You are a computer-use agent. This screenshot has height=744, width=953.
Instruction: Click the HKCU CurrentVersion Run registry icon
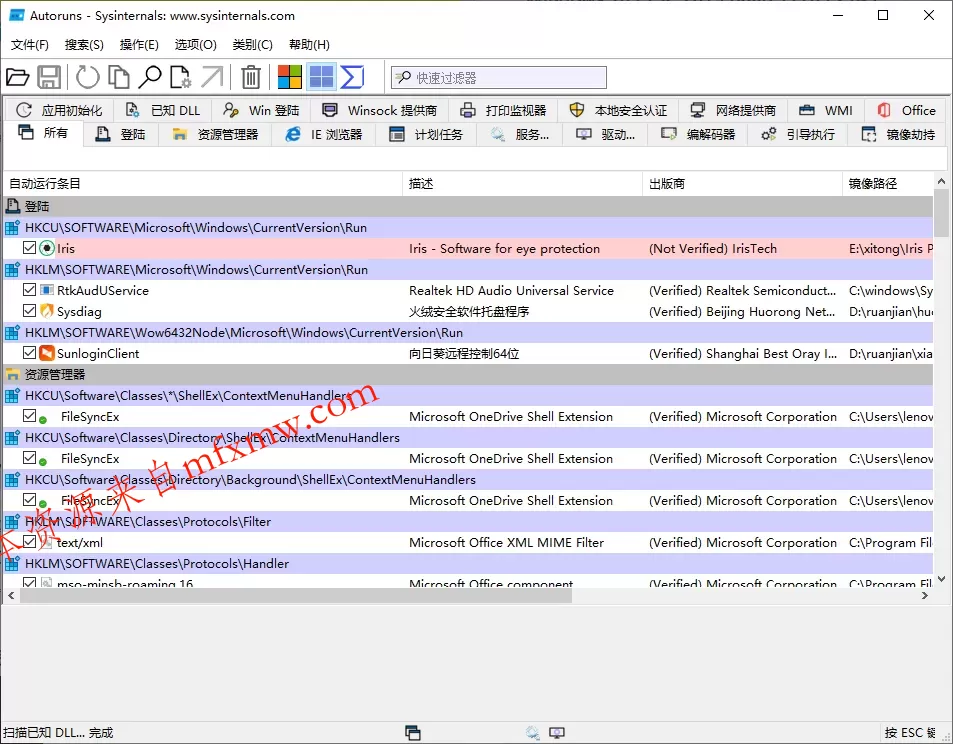12,227
